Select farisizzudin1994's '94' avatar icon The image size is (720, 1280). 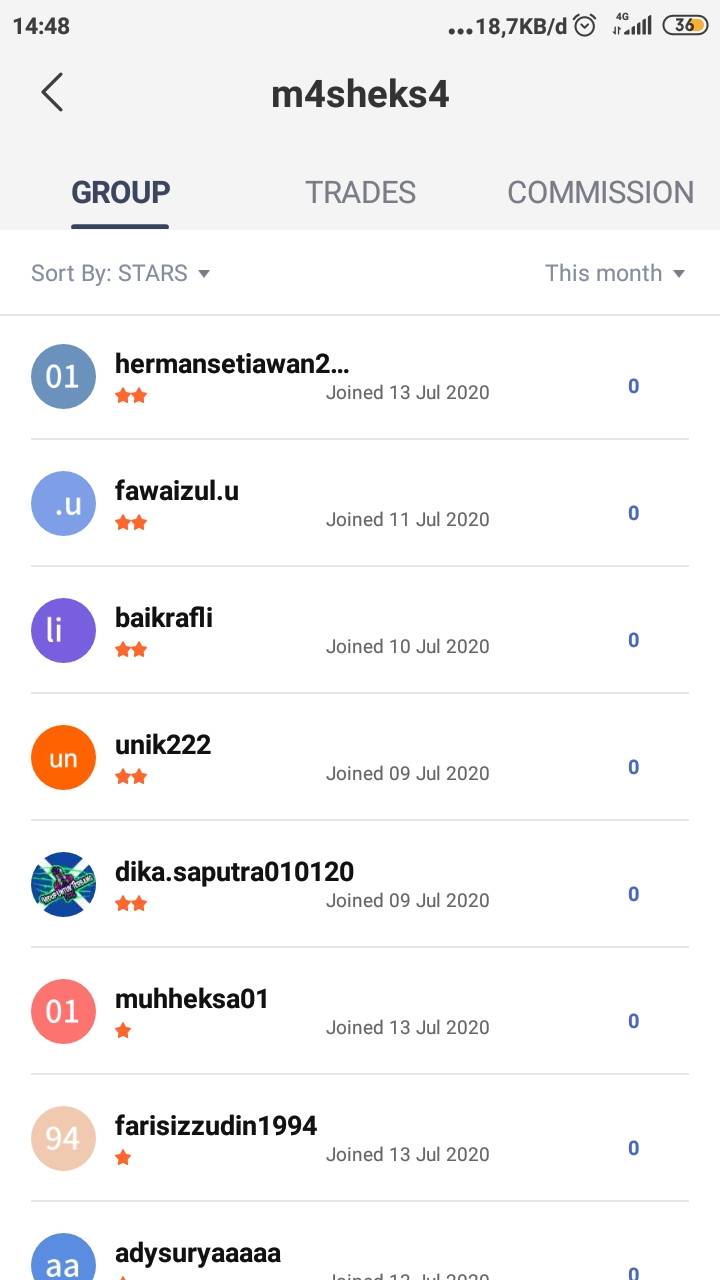(63, 1139)
